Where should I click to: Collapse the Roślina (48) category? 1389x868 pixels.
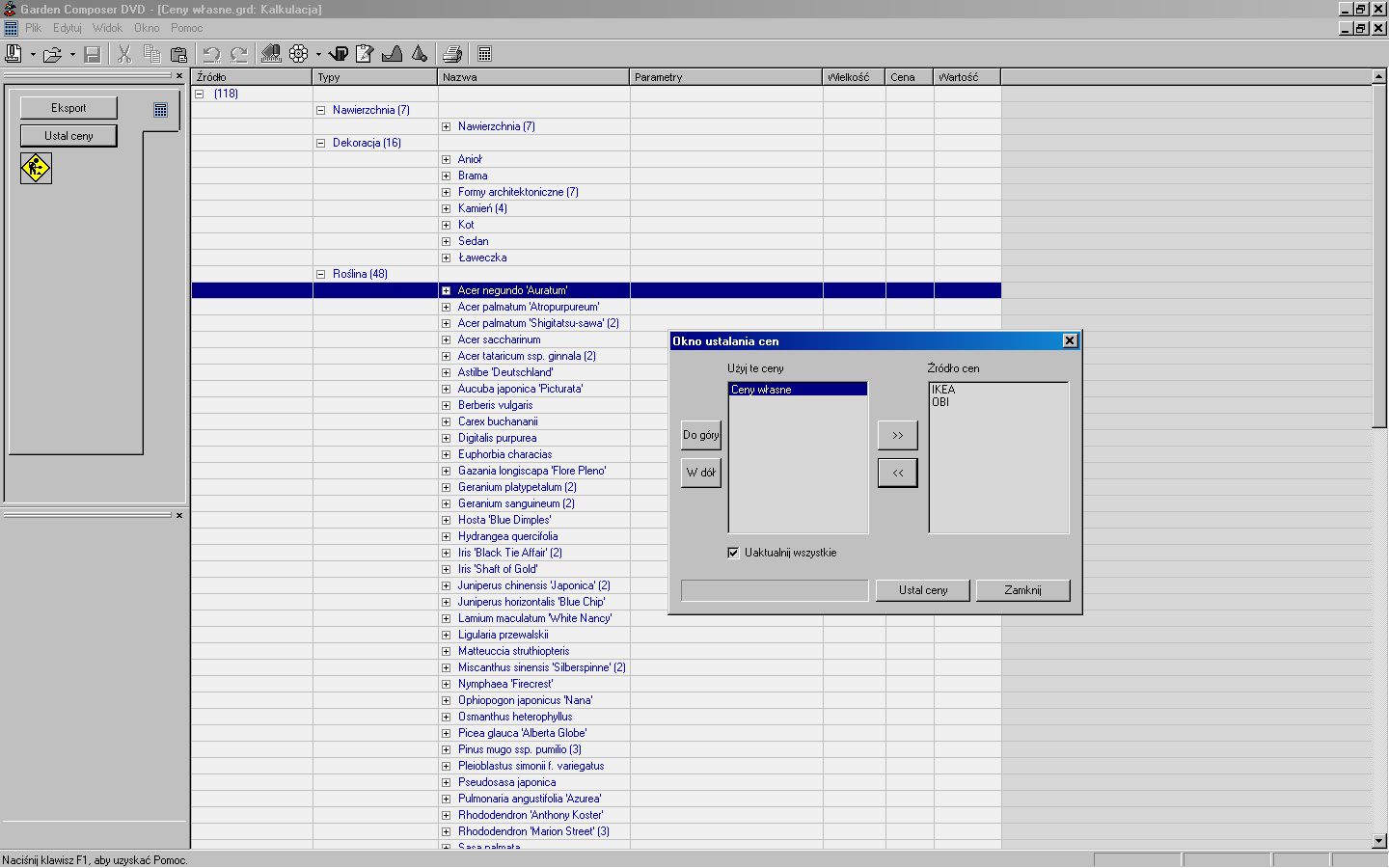321,274
